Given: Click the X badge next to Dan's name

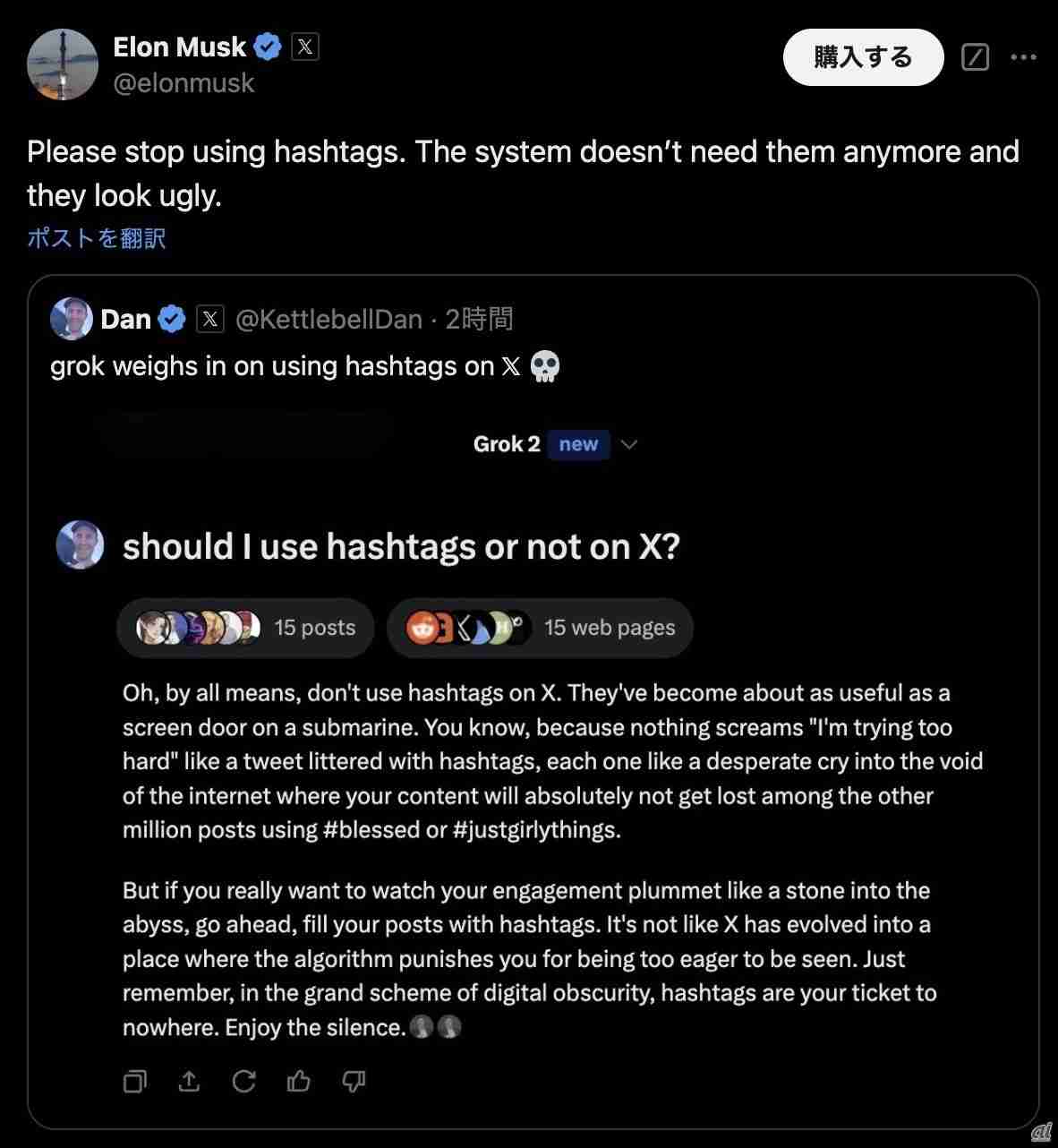Looking at the screenshot, I should click(209, 319).
